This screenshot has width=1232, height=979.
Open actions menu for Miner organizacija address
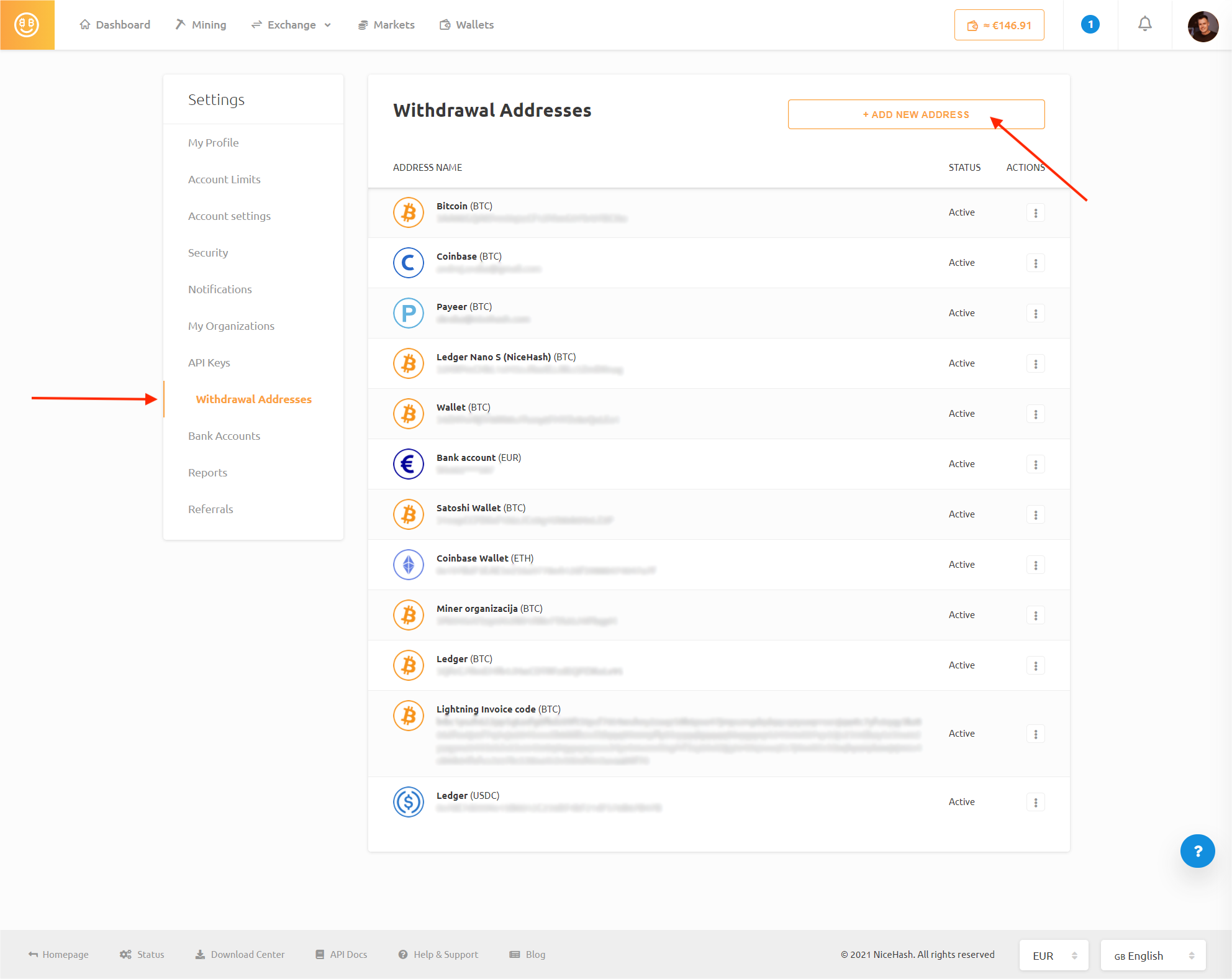click(1035, 616)
